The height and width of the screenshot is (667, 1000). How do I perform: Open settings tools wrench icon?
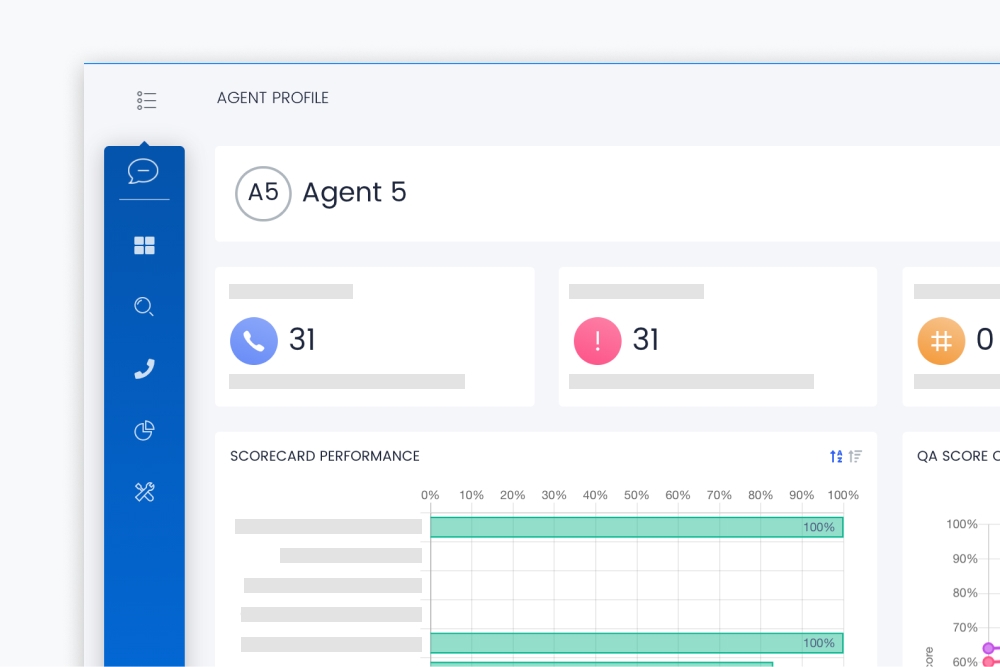click(144, 492)
